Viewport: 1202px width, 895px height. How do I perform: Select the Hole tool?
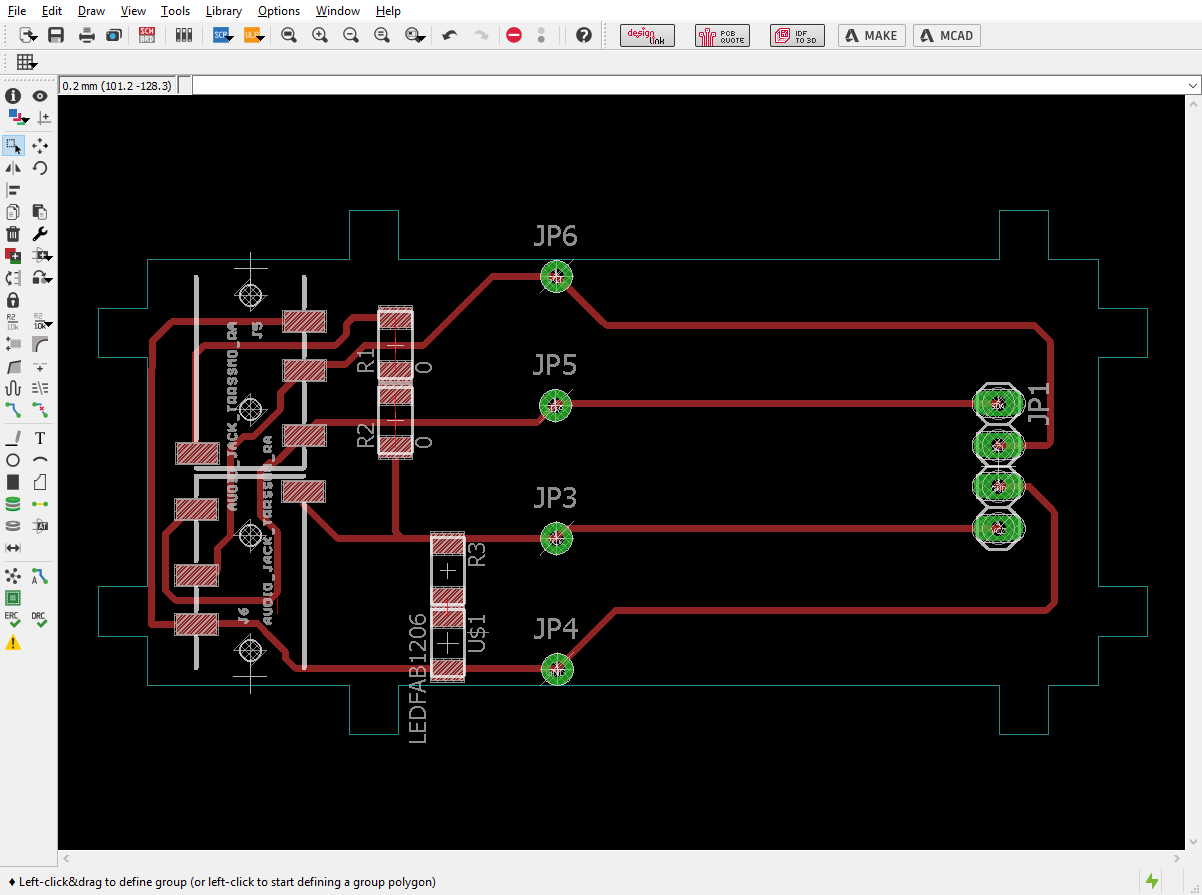(13, 526)
